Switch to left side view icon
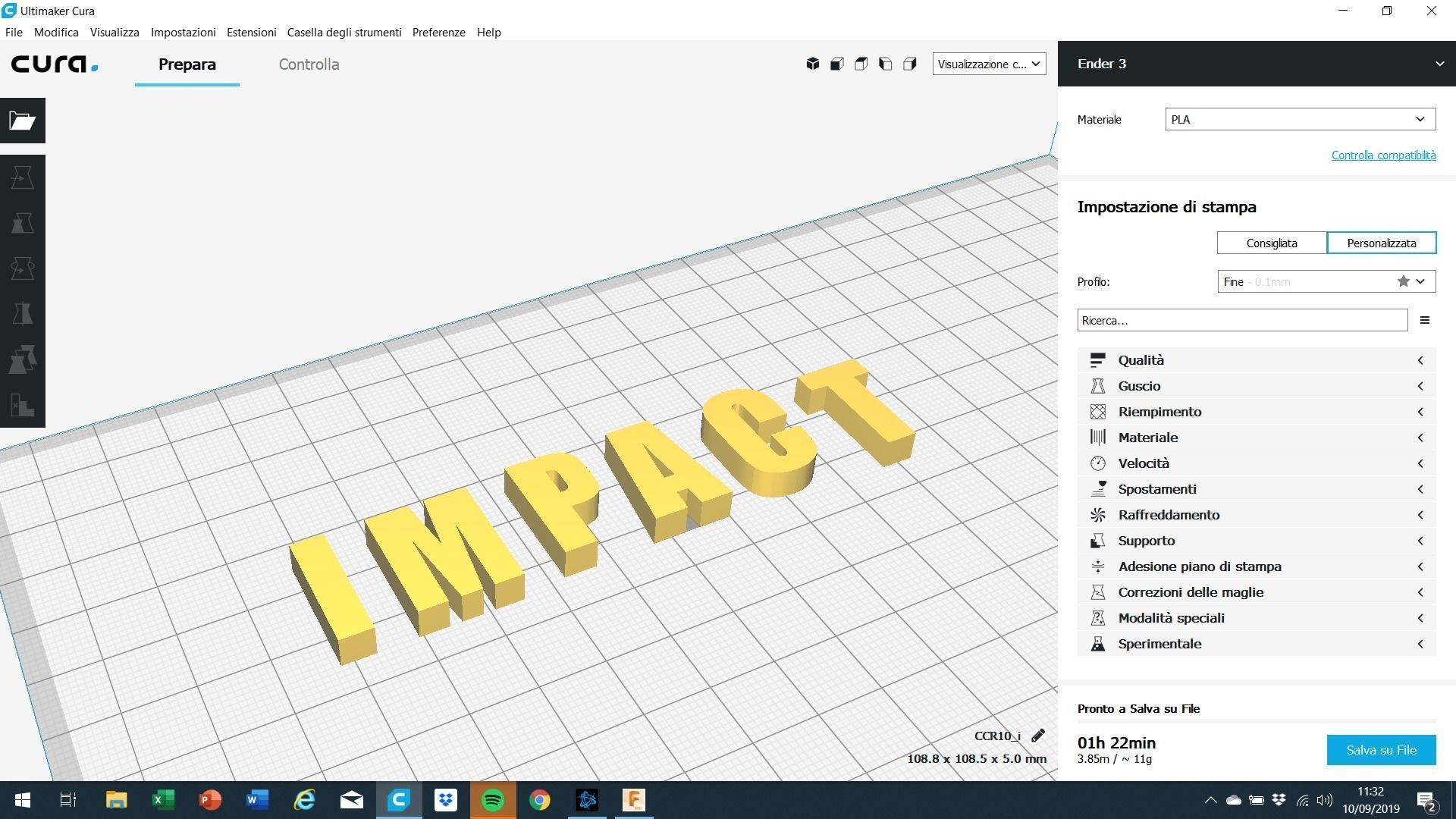The height and width of the screenshot is (819, 1456). (x=886, y=64)
